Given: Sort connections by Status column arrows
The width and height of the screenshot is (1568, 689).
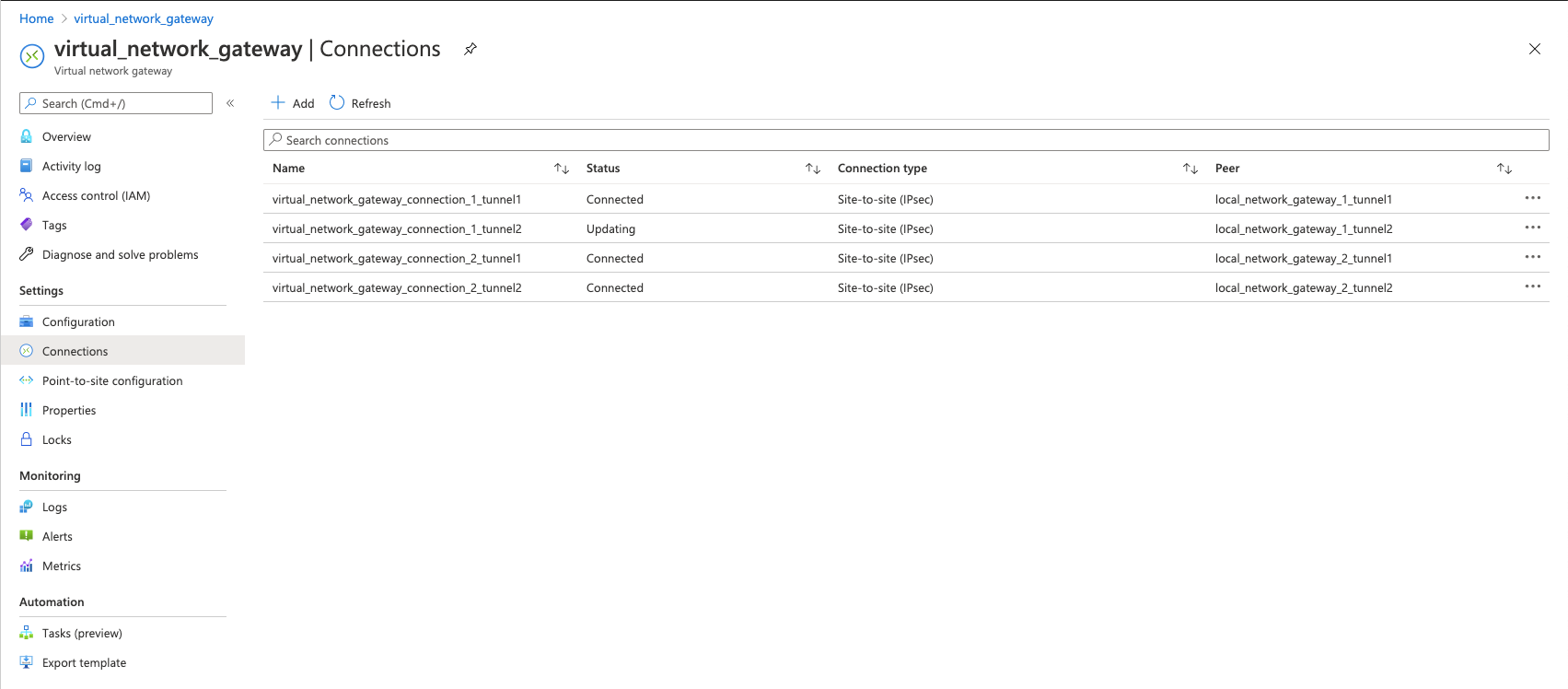Looking at the screenshot, I should [x=813, y=169].
